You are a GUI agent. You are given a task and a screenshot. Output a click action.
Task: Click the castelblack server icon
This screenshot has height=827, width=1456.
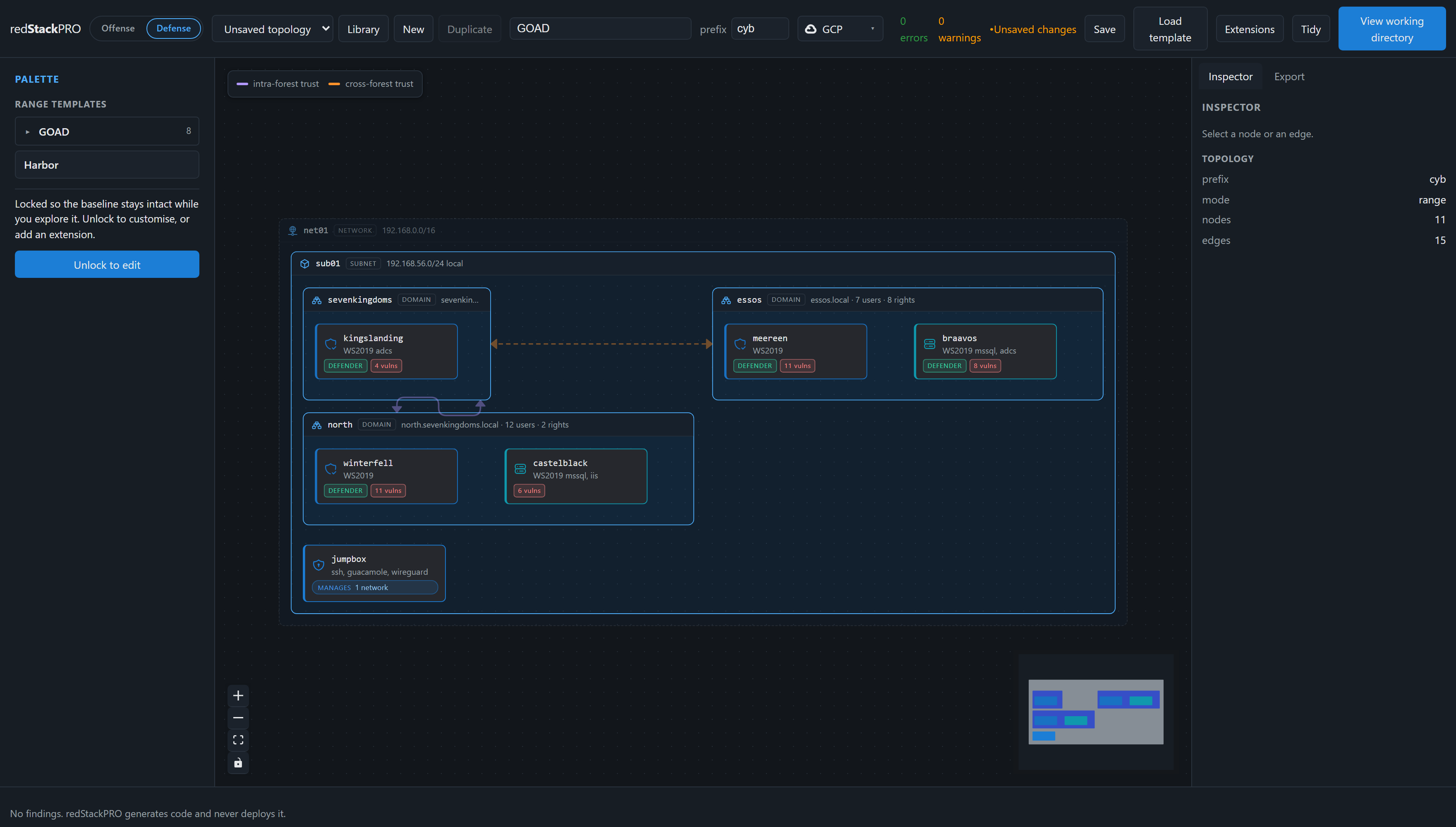click(x=520, y=469)
